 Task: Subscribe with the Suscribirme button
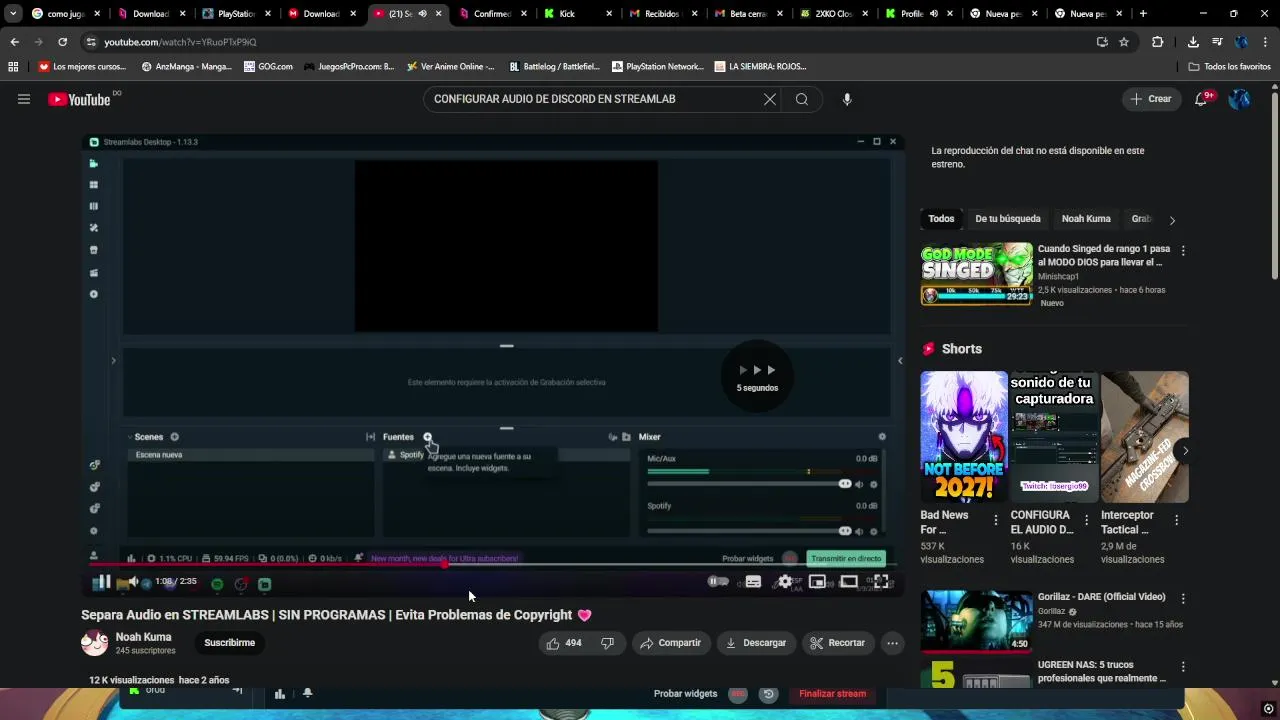(230, 643)
